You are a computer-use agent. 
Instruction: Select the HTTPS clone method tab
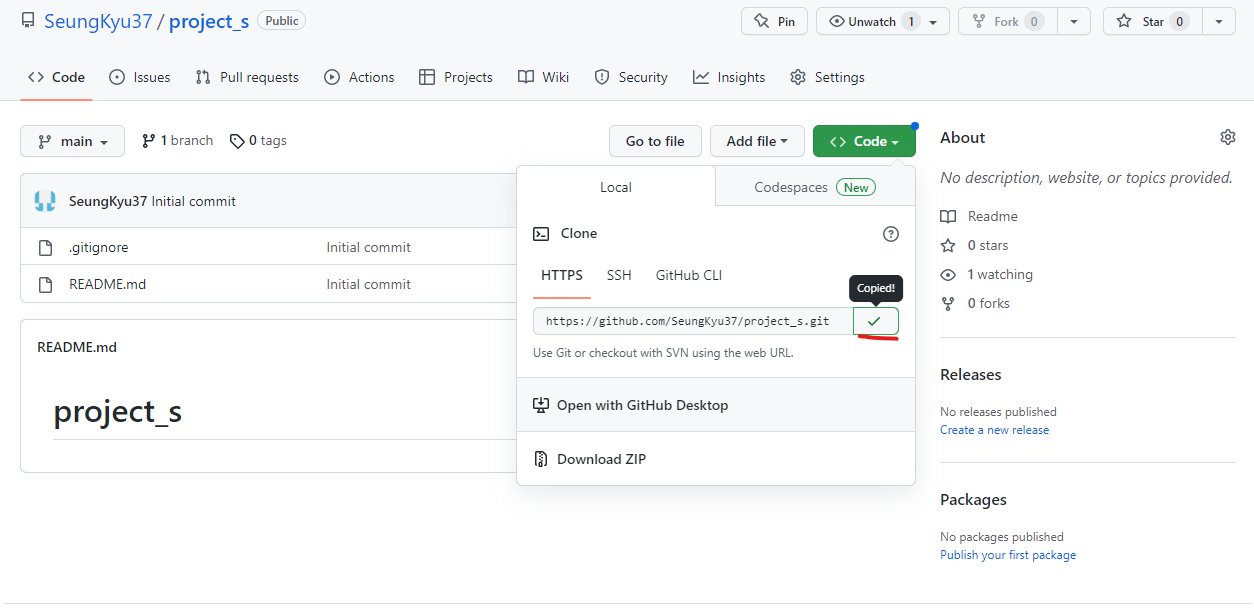pyautogui.click(x=562, y=275)
